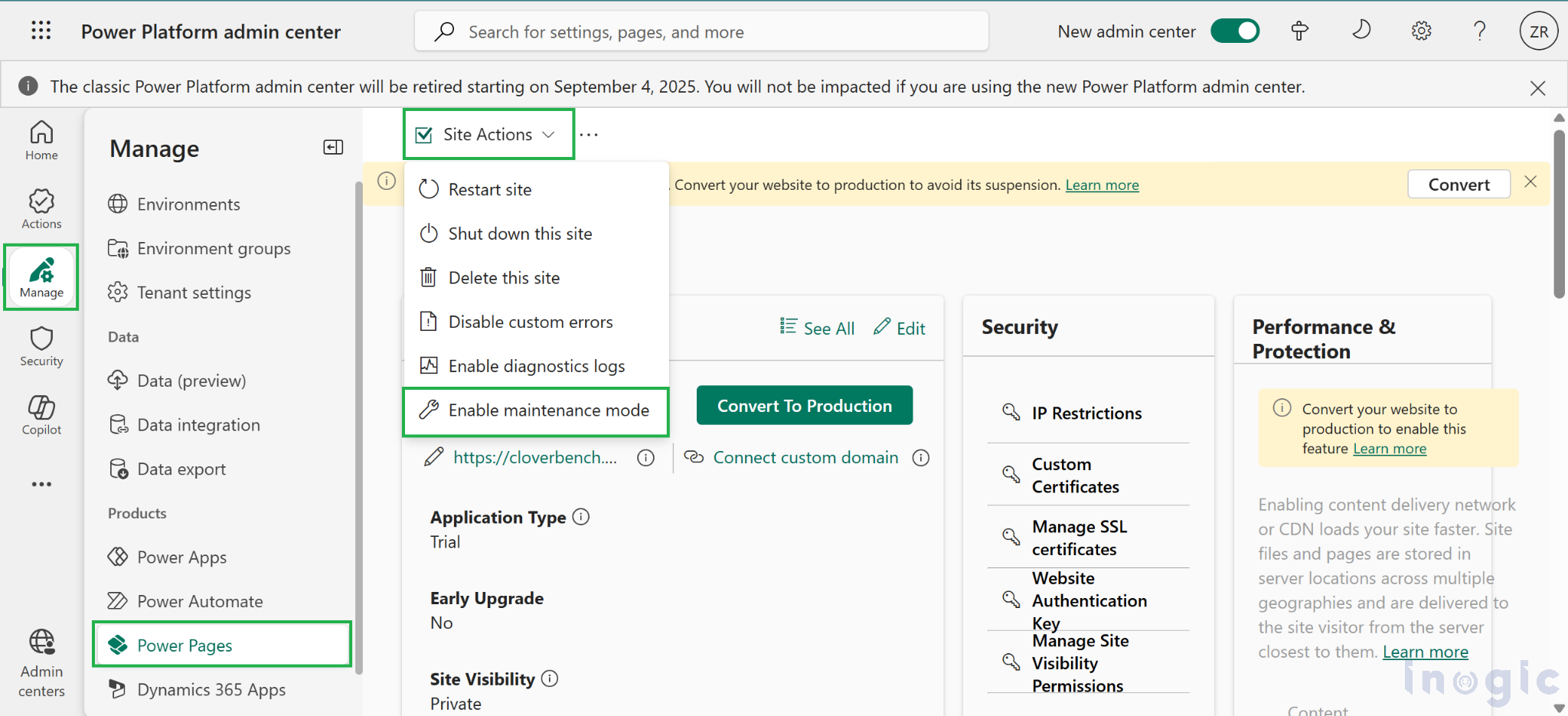The width and height of the screenshot is (1568, 716).
Task: Click See All in site details
Action: point(817,328)
